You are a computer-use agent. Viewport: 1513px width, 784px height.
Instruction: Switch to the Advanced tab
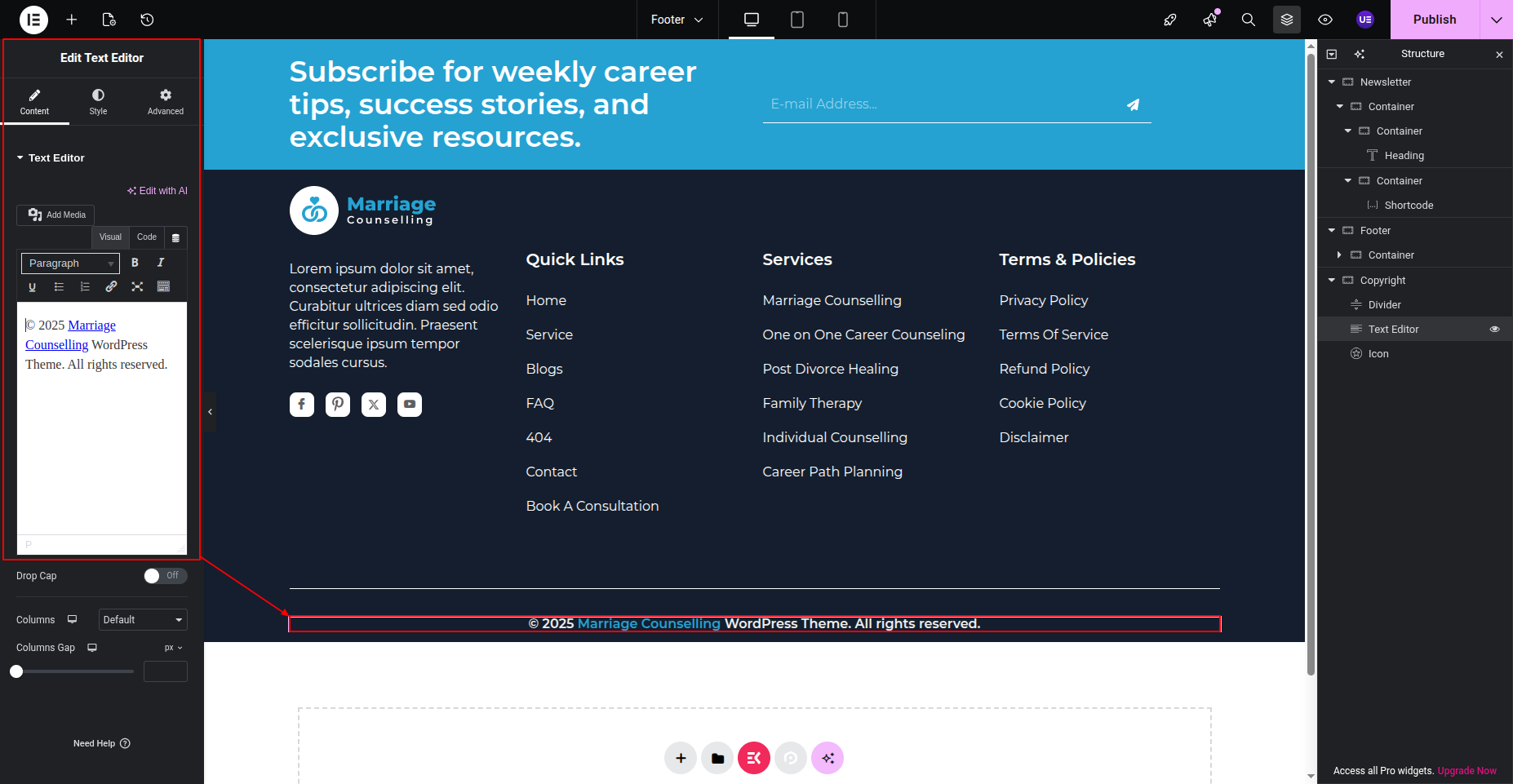(166, 102)
